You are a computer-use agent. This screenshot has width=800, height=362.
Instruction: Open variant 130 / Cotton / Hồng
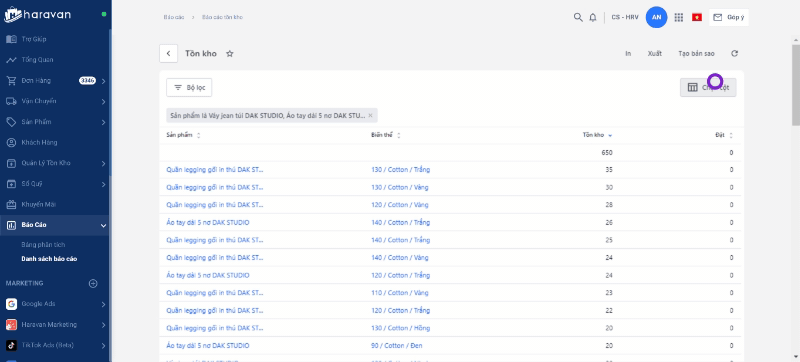(401, 328)
